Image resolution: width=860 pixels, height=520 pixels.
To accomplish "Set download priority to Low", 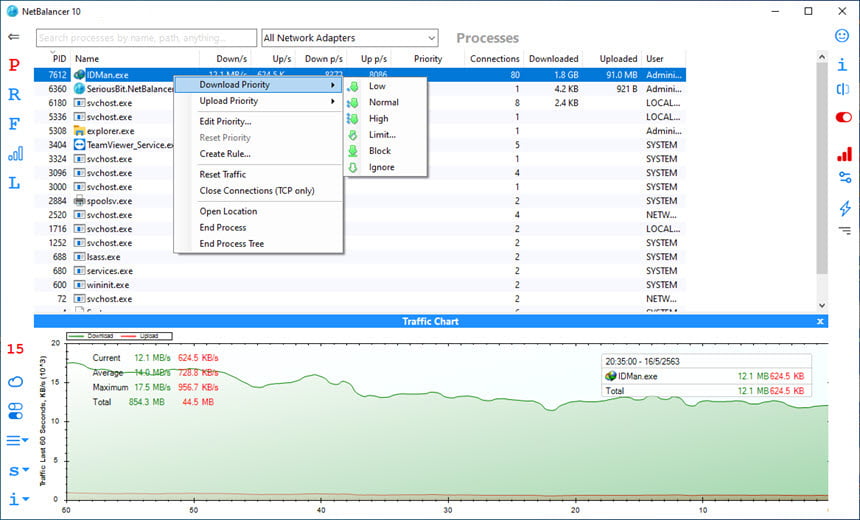I will point(386,86).
